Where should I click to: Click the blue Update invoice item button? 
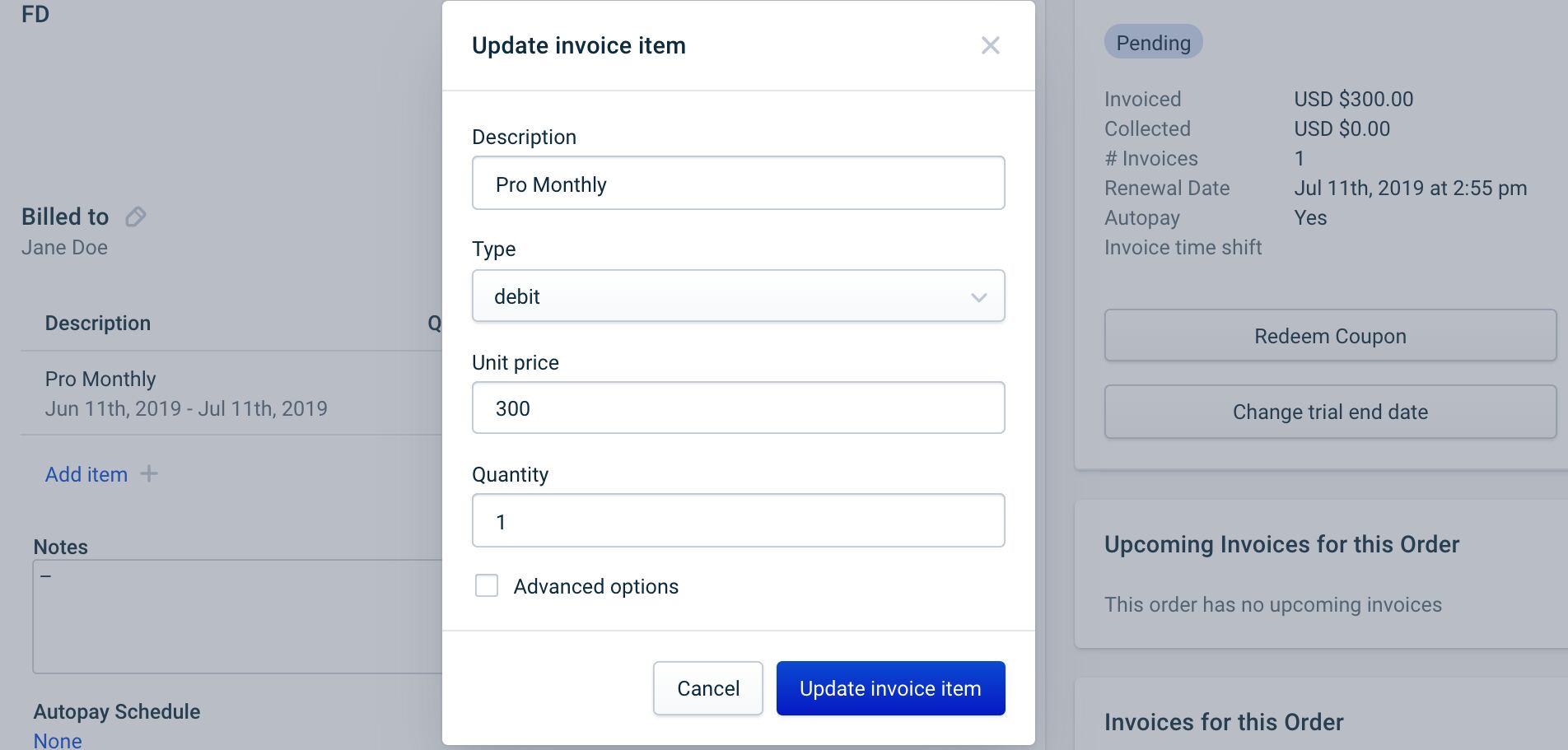pos(890,688)
